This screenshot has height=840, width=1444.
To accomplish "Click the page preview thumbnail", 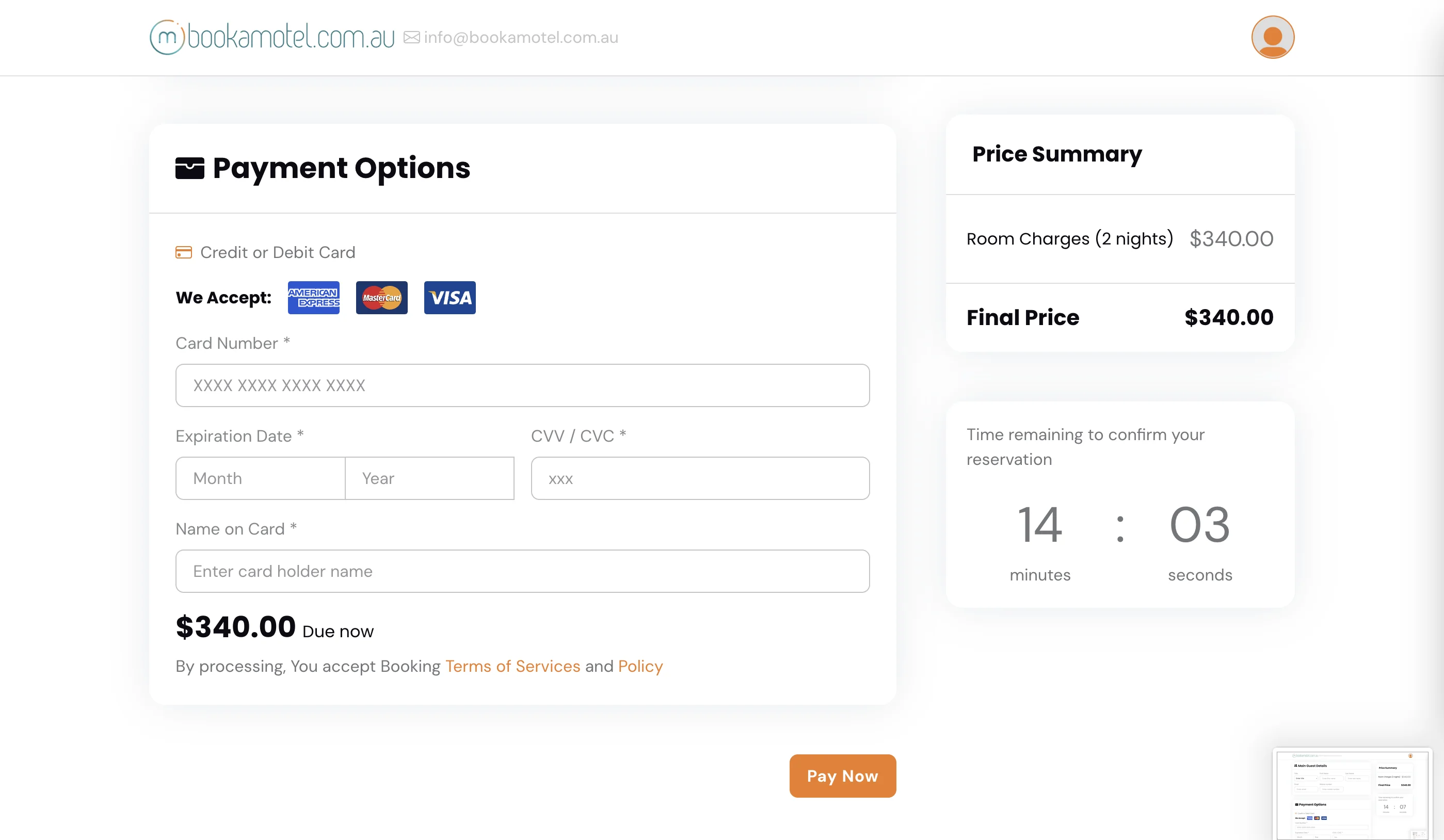I will point(1352,794).
